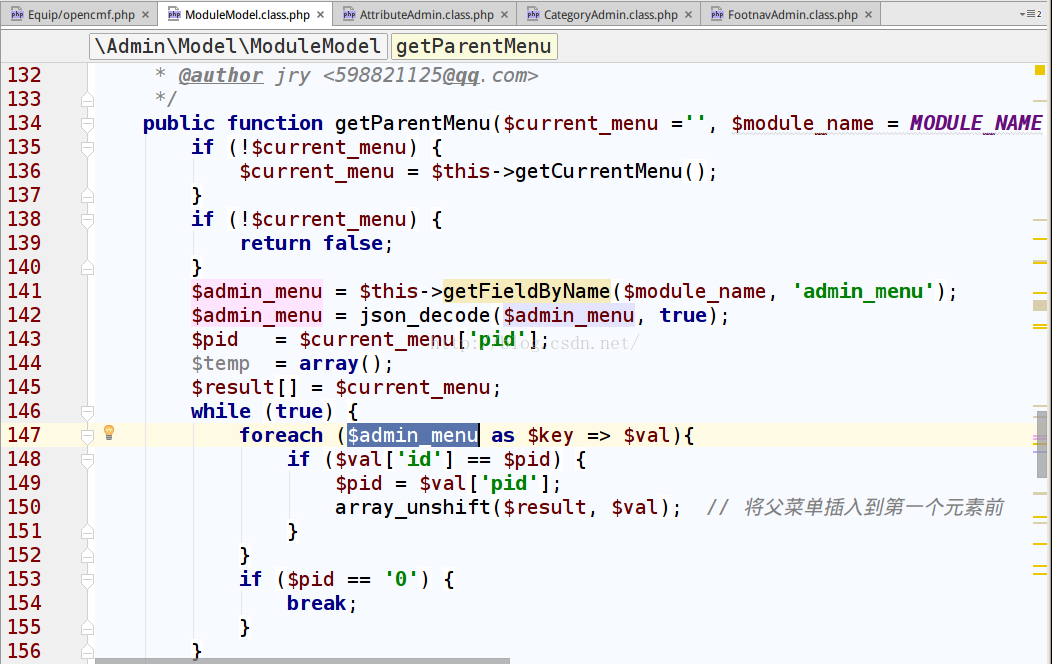Close the ModuleModel.class.php tab
The width and height of the screenshot is (1052, 664).
click(x=320, y=14)
